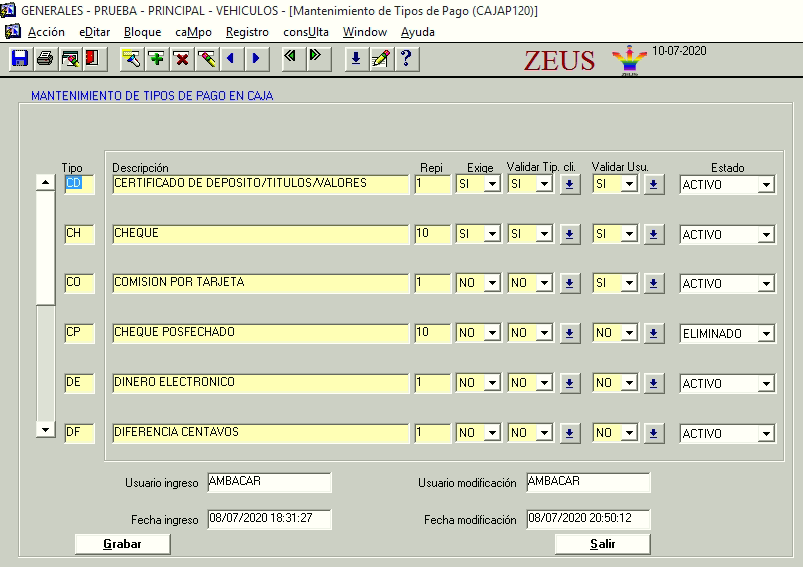Image resolution: width=803 pixels, height=567 pixels.
Task: Open list of values for CHEQUE Validar Tip. cli.
Action: pyautogui.click(x=569, y=234)
